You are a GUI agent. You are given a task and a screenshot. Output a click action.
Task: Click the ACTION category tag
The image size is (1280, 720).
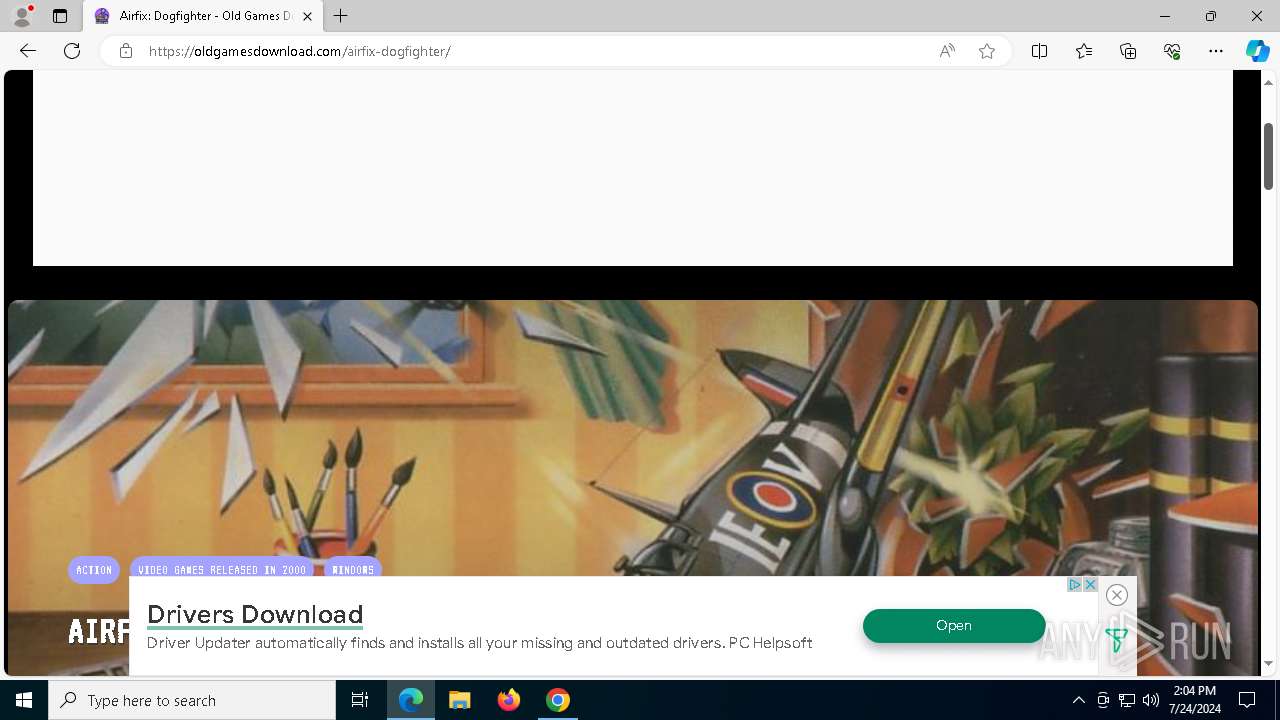click(x=94, y=570)
